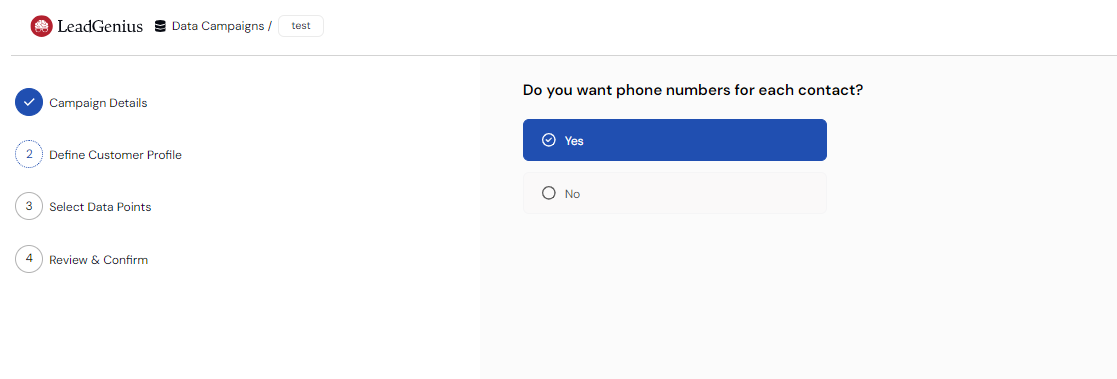Go to Review & Confirm step
This screenshot has width=1117, height=379.
pyautogui.click(x=99, y=260)
